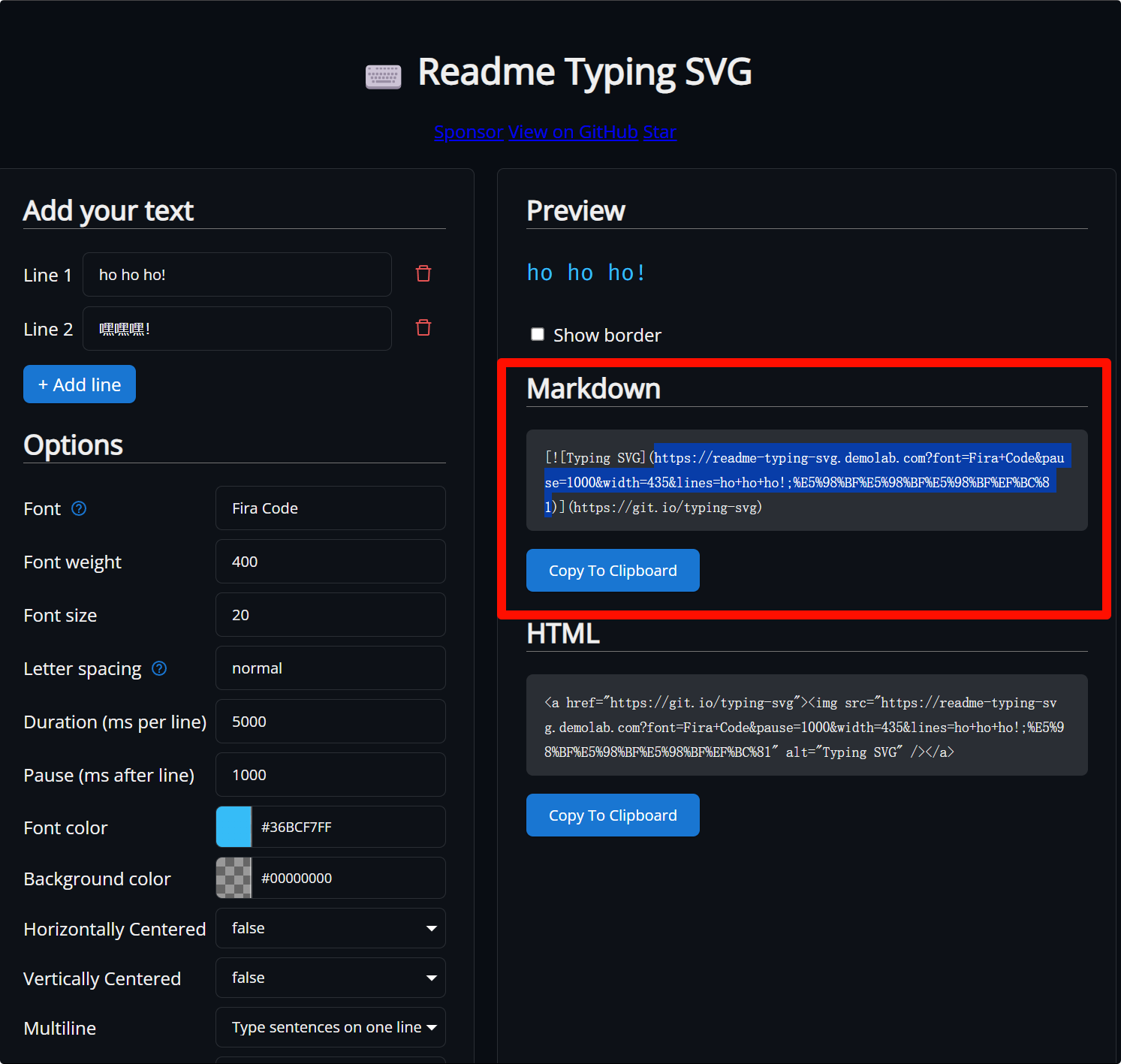Image resolution: width=1121 pixels, height=1064 pixels.
Task: Toggle the Show border checkbox
Action: (x=538, y=334)
